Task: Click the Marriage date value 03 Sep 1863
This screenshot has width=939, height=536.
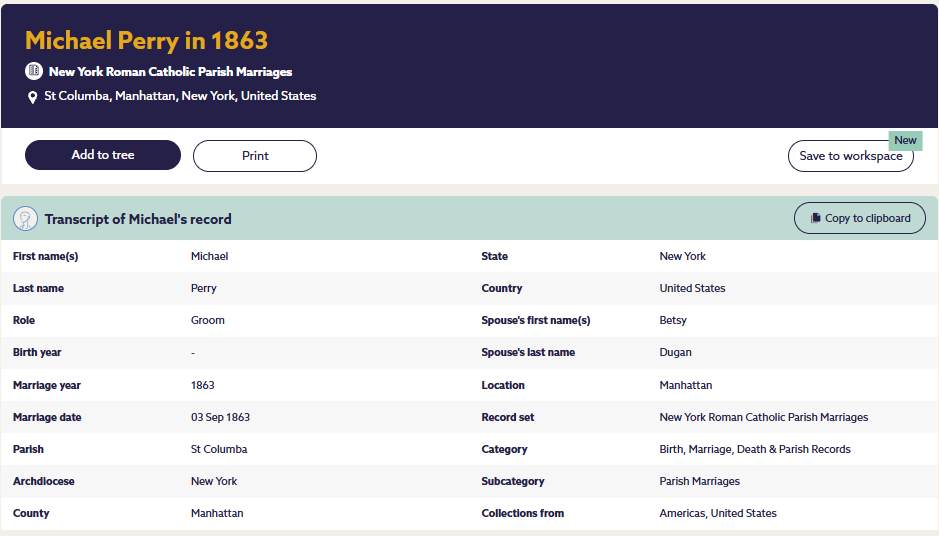Action: [220, 417]
